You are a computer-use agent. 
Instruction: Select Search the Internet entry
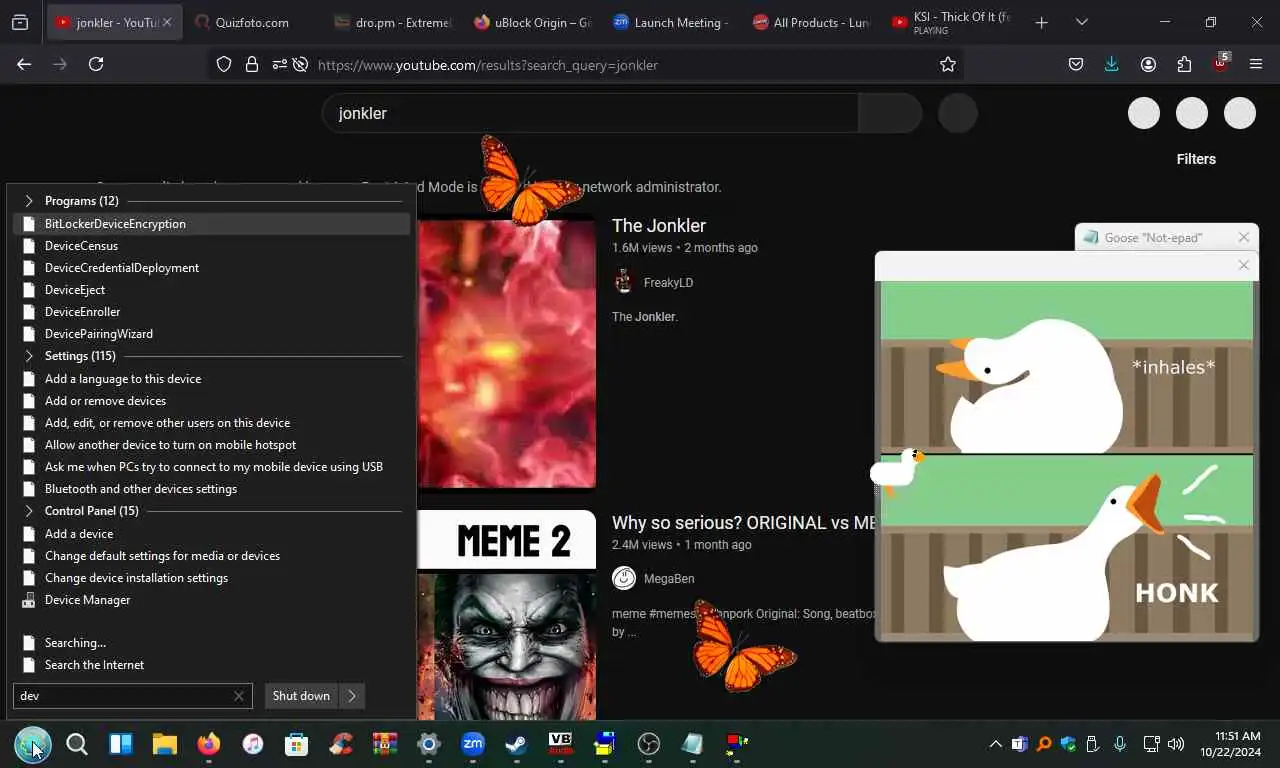(x=212, y=665)
